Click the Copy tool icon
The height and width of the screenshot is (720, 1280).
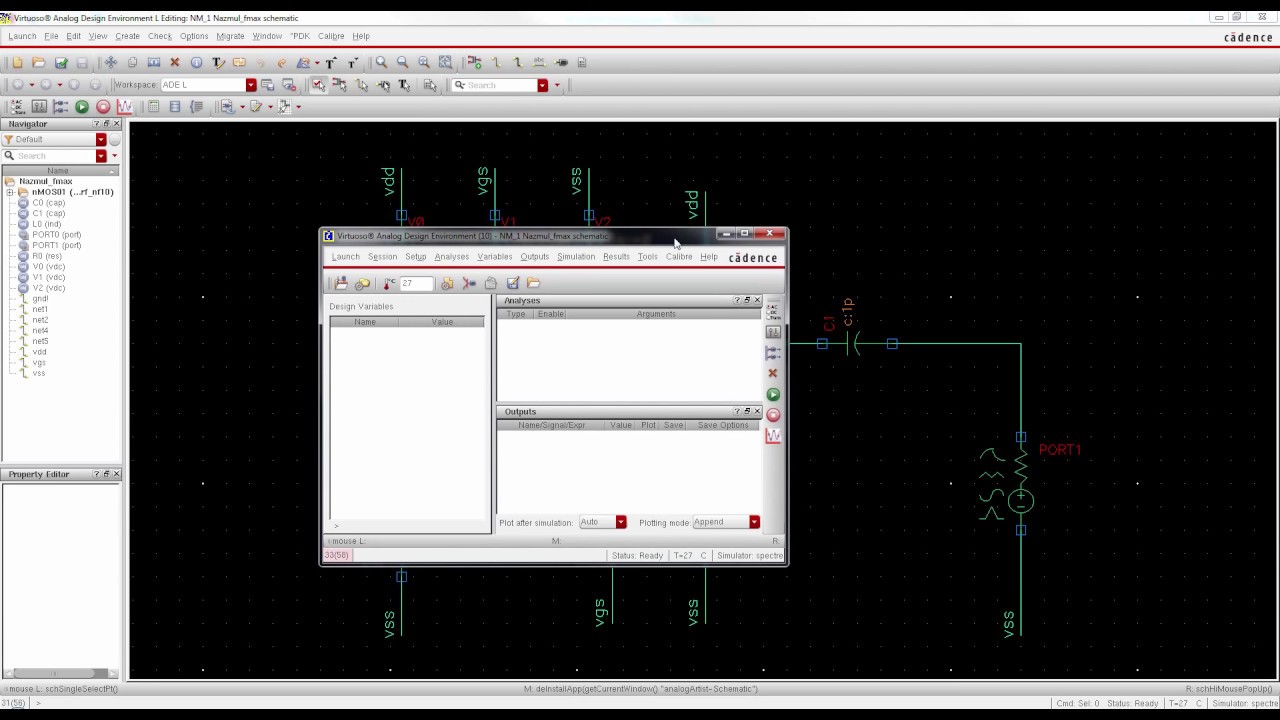coord(132,62)
